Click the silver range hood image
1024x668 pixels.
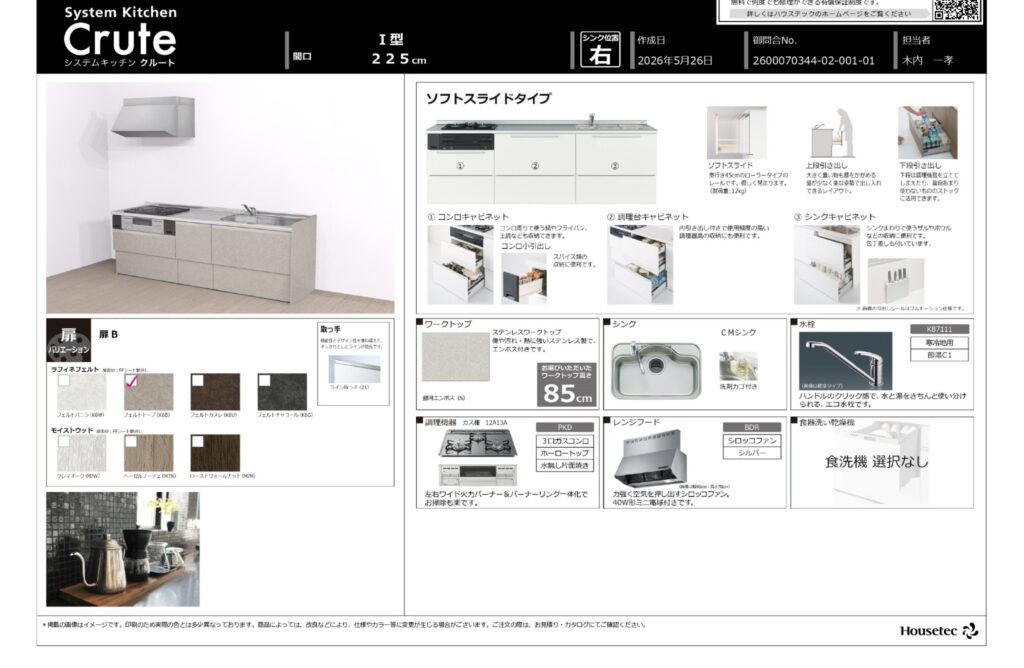(652, 457)
